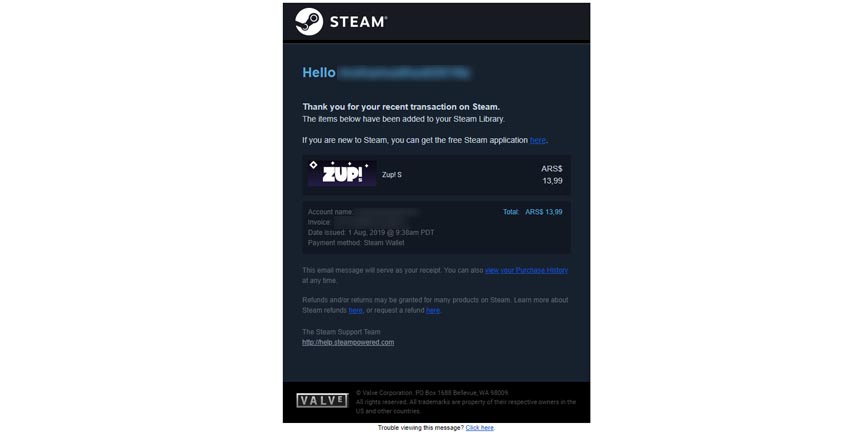Click the ARS$ 13,99 item price
The width and height of the screenshot is (844, 438).
(552, 175)
